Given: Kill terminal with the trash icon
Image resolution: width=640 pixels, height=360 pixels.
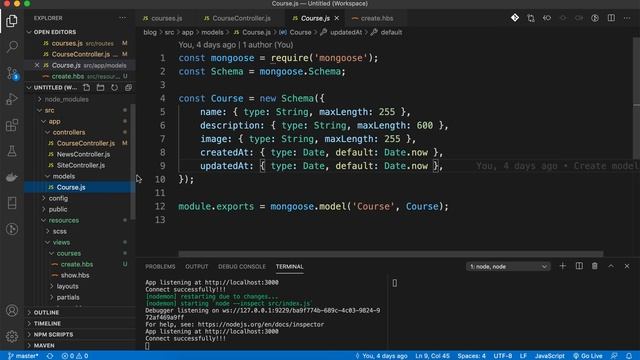Looking at the screenshot, I should (x=595, y=266).
